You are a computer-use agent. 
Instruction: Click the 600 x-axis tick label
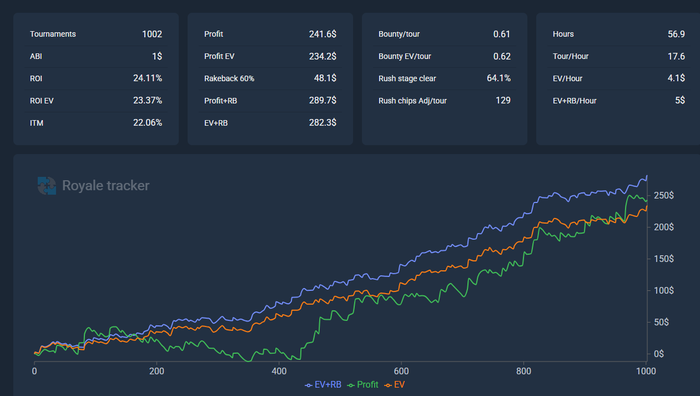click(x=401, y=371)
